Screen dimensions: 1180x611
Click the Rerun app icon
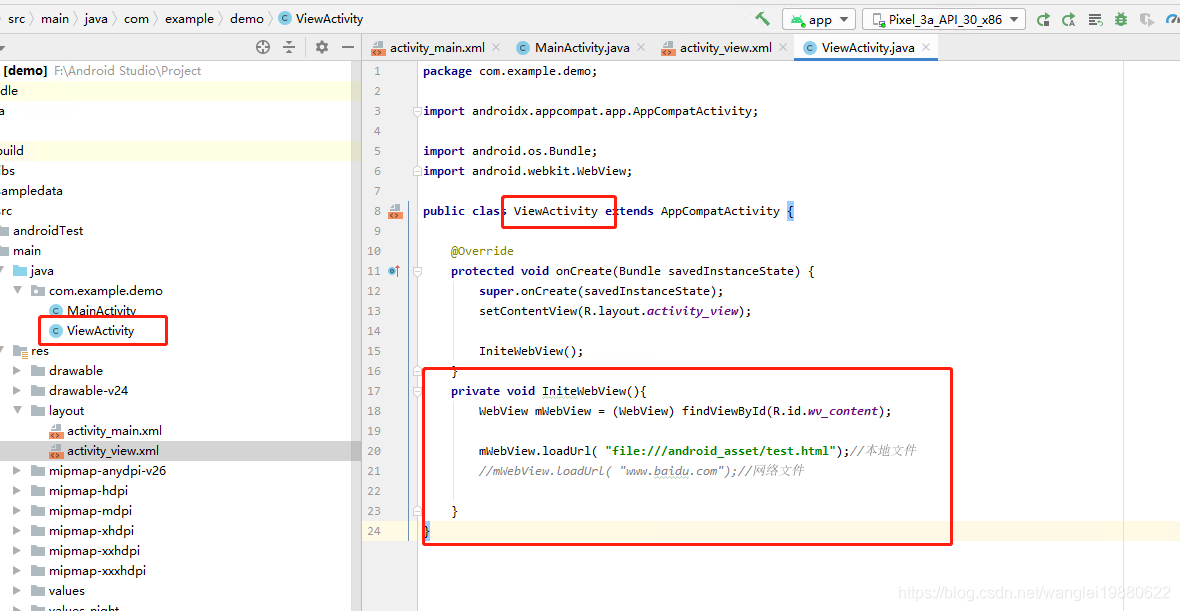(1043, 20)
